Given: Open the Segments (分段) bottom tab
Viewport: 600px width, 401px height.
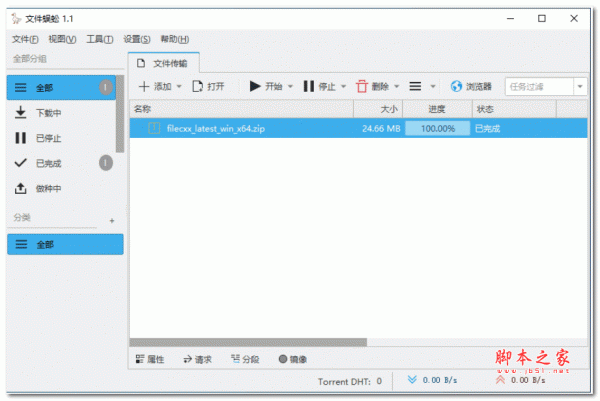Looking at the screenshot, I should [245, 359].
